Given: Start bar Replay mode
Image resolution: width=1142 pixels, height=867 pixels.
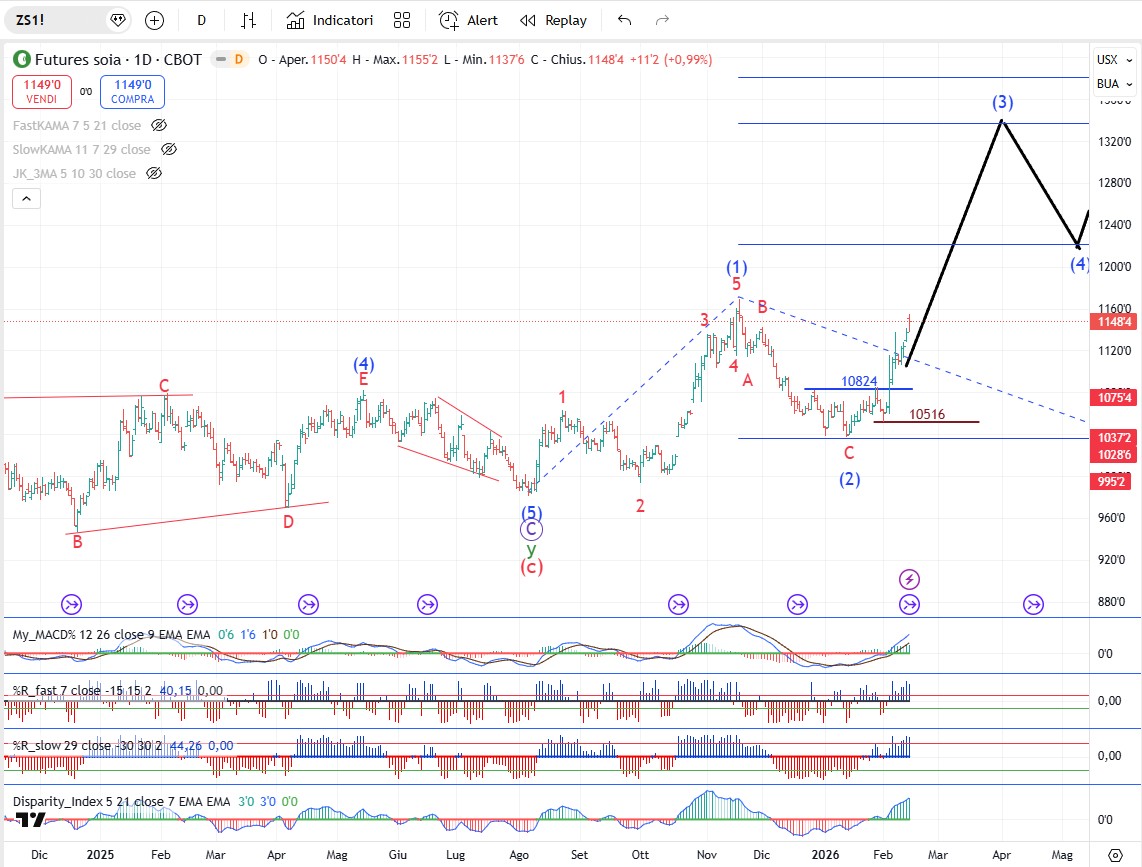Looking at the screenshot, I should [x=554, y=20].
